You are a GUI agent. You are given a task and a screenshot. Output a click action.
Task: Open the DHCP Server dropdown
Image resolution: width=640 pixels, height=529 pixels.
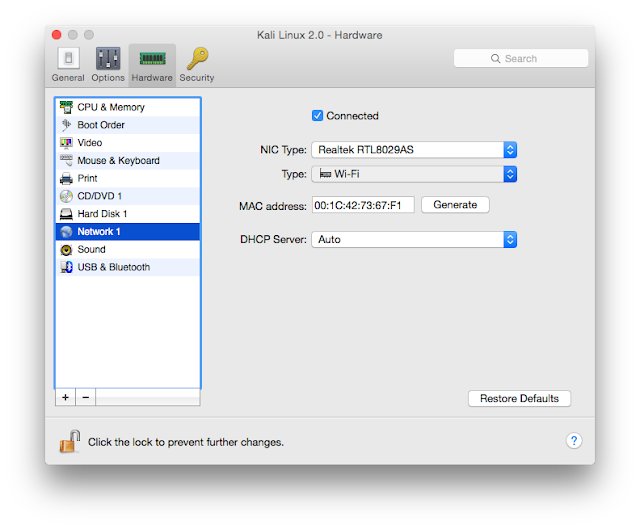(x=414, y=239)
